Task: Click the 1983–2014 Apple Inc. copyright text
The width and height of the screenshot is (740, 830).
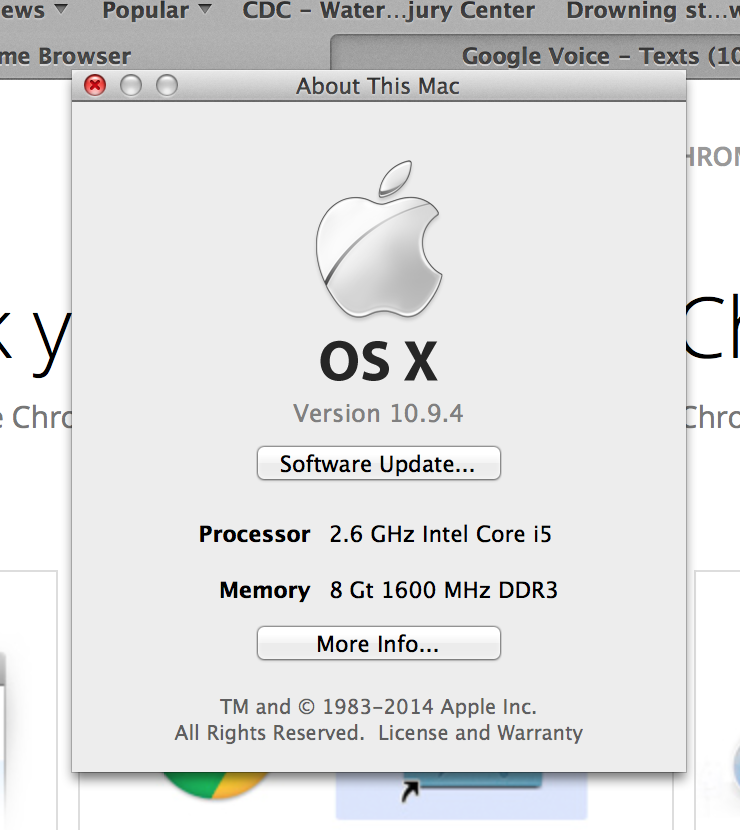Action: click(378, 707)
